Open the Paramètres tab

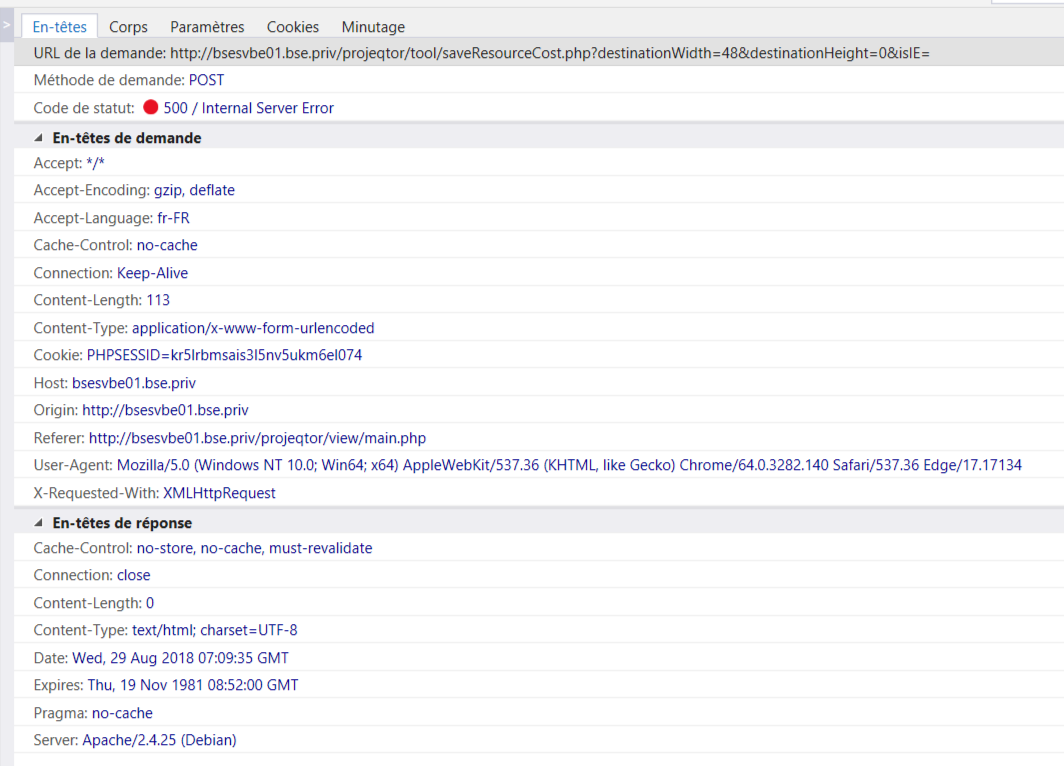[207, 27]
